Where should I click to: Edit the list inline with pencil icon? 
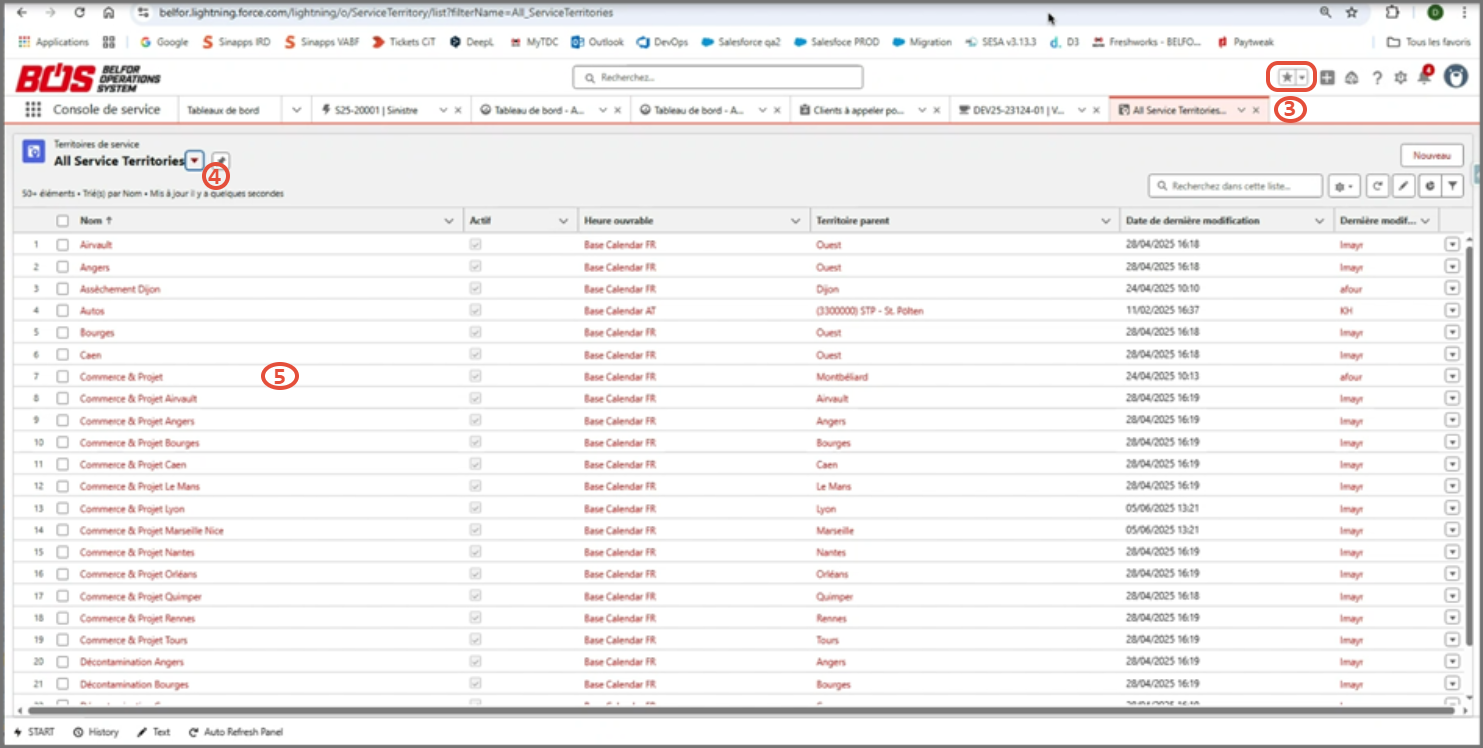click(x=1403, y=185)
